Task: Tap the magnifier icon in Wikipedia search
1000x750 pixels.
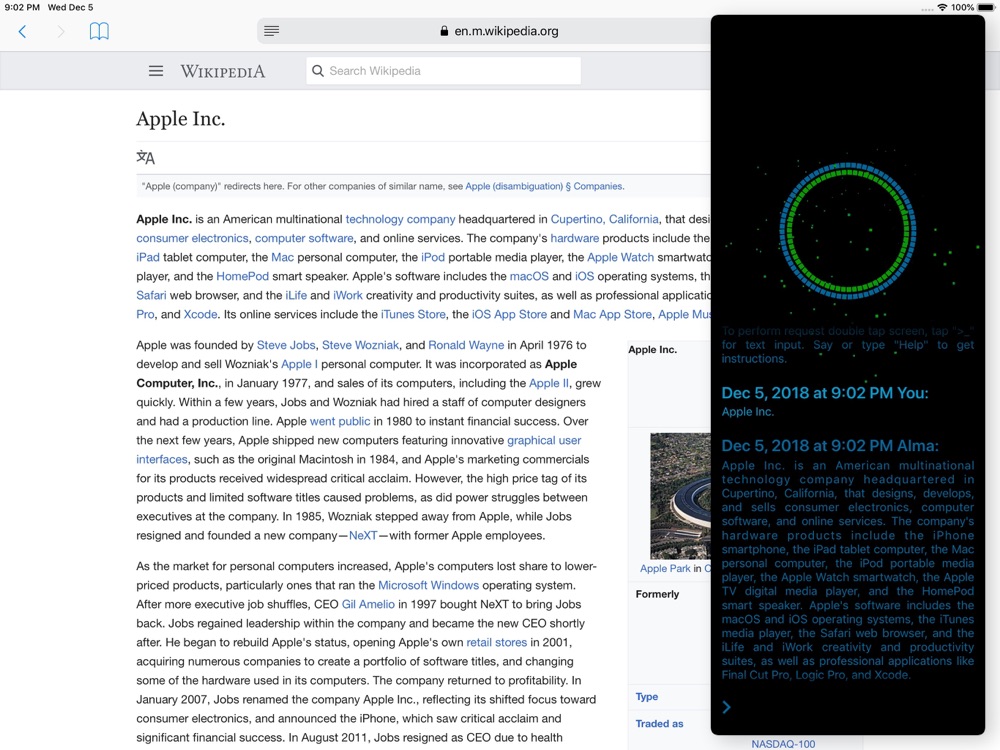Action: 318,71
